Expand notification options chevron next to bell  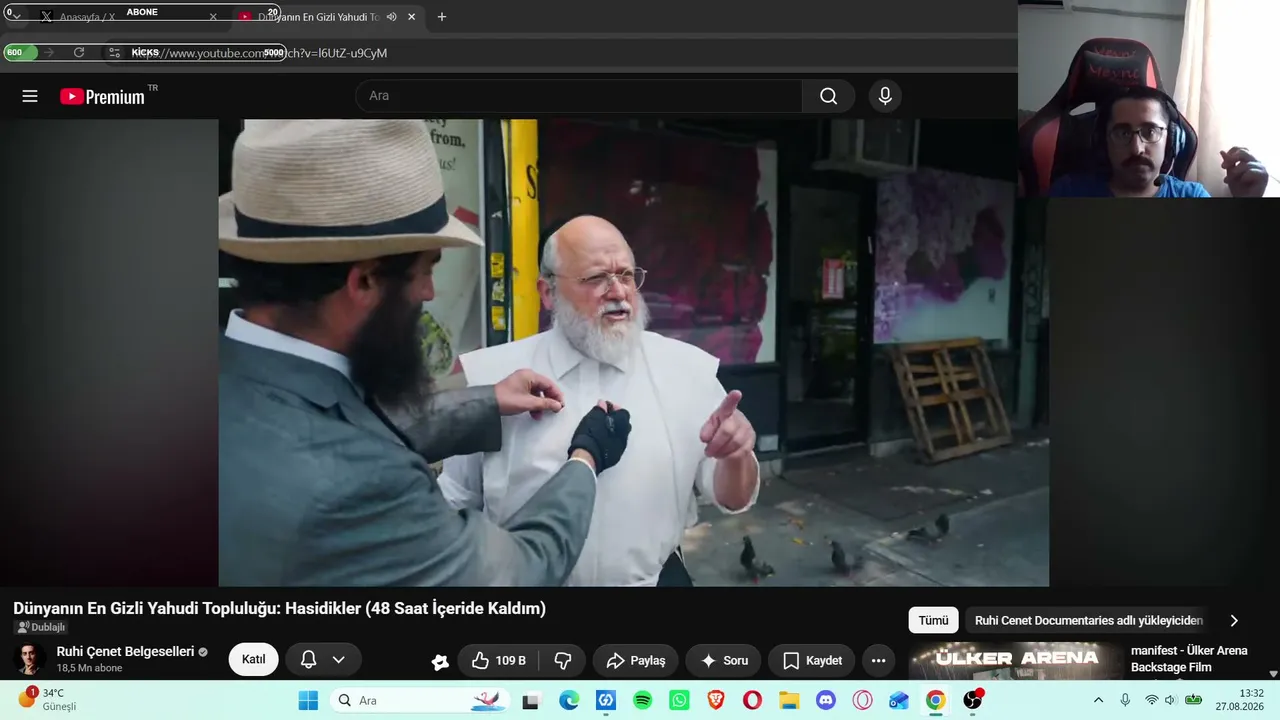[x=339, y=660]
